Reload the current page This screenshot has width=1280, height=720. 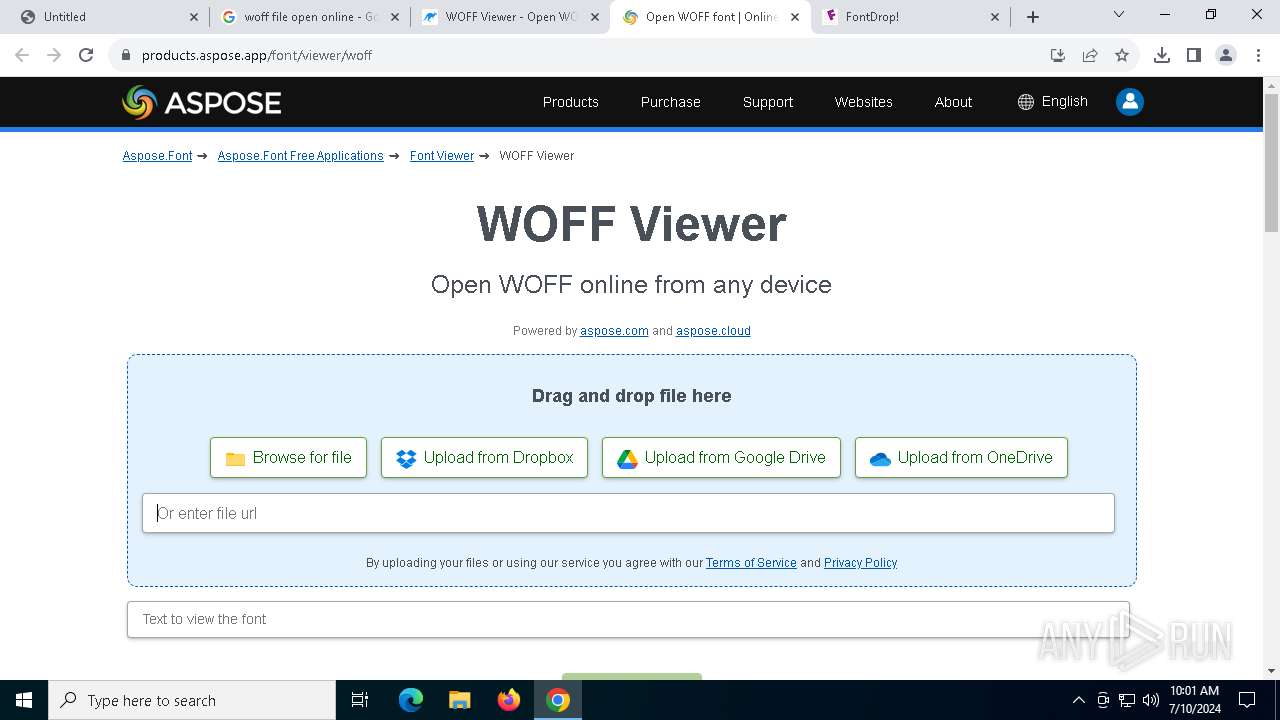tap(86, 55)
